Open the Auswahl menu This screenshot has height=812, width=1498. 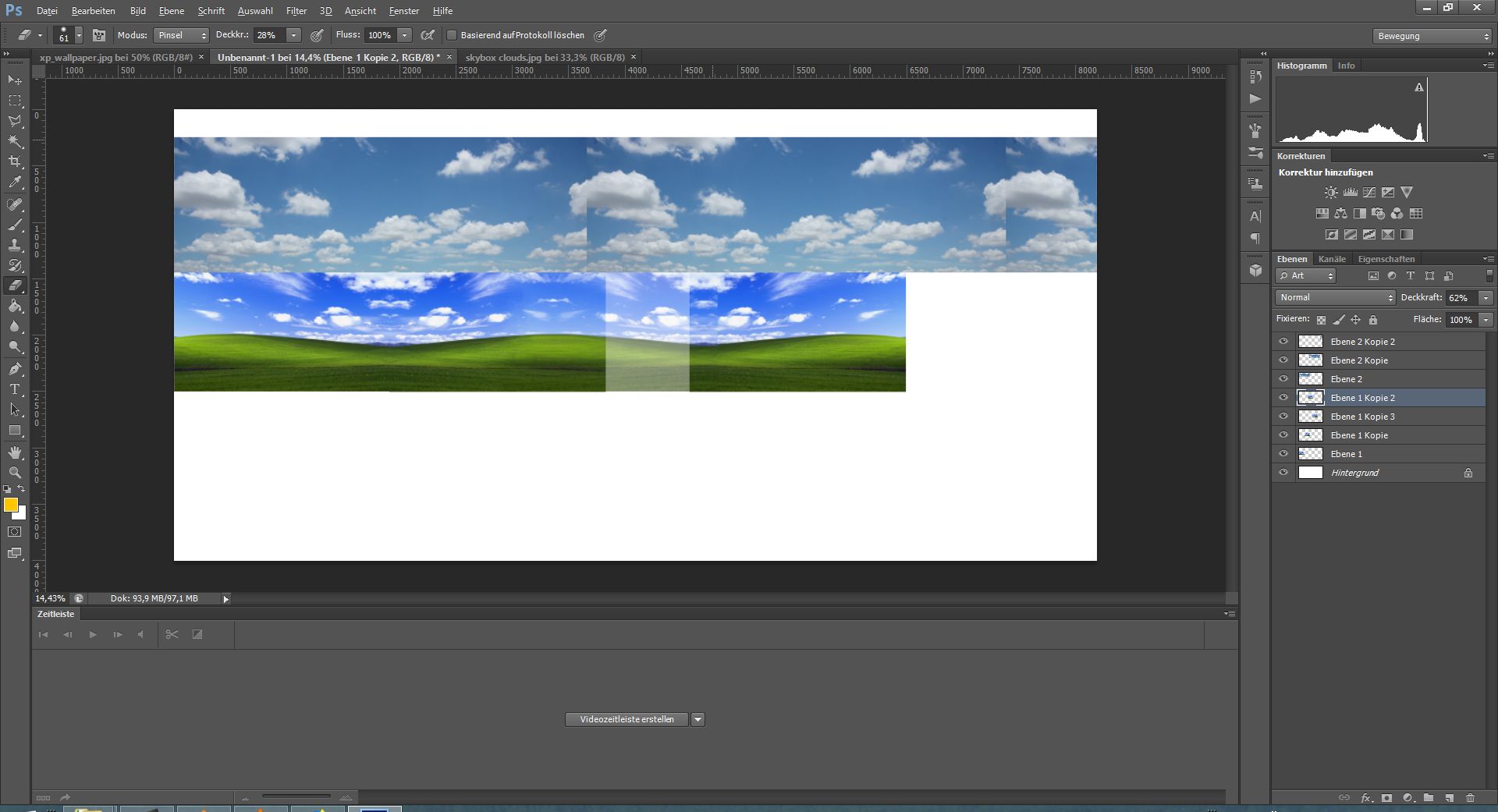255,11
